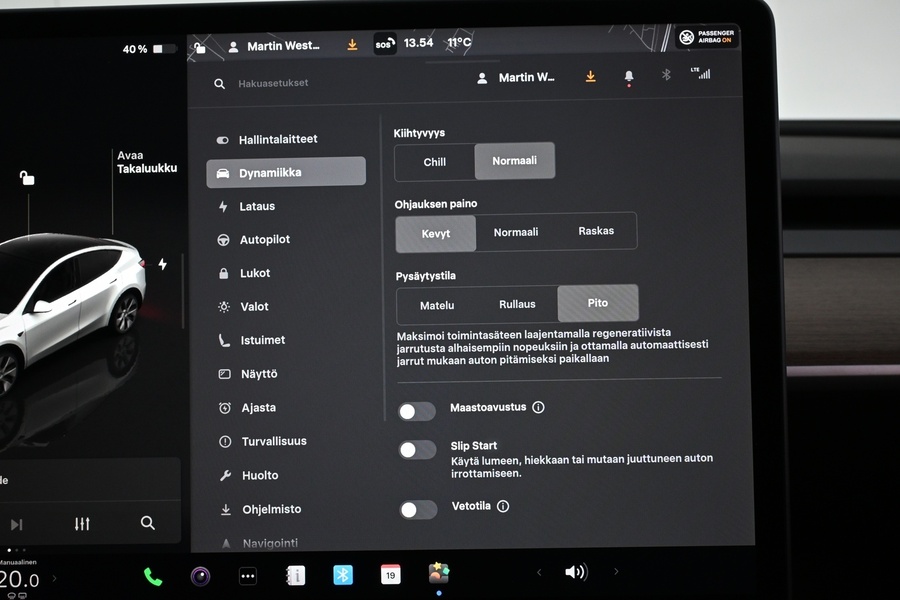Select Chill acceleration mode
This screenshot has width=900, height=600.
pyautogui.click(x=435, y=161)
